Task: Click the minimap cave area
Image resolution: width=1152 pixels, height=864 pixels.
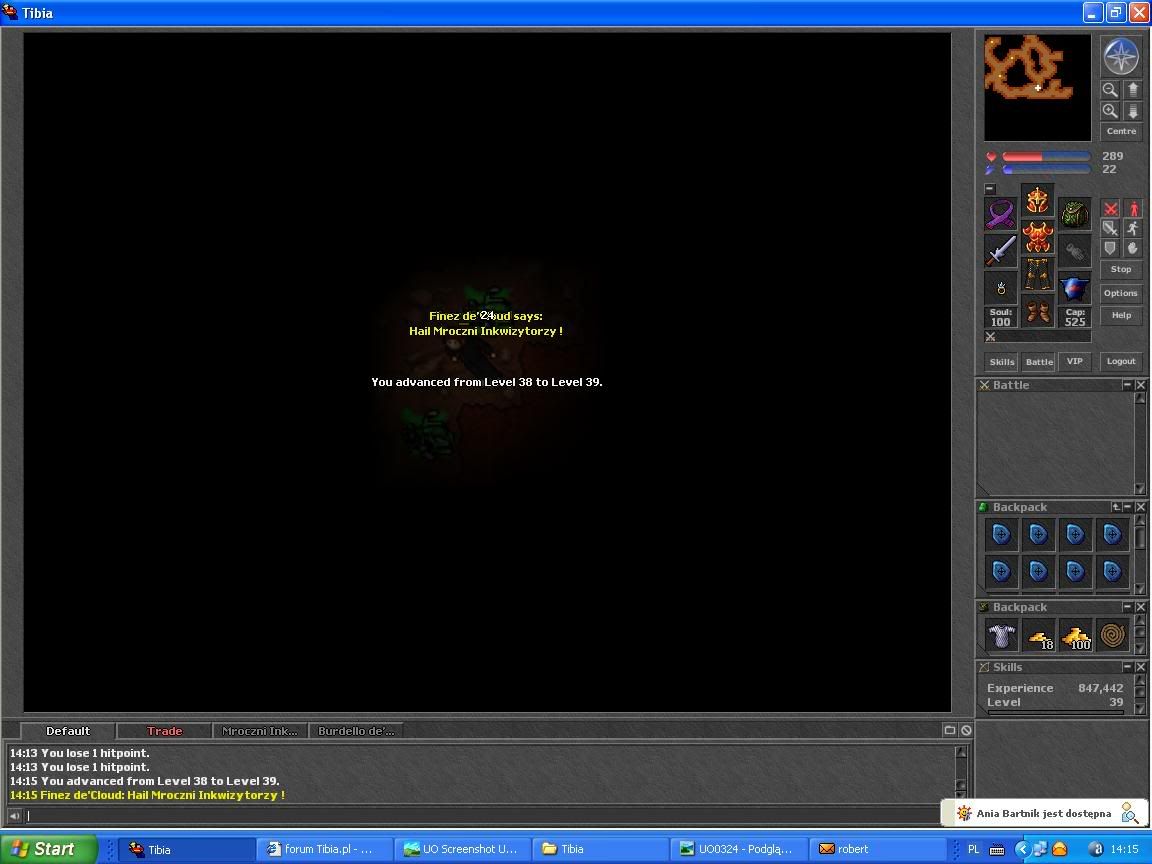Action: pyautogui.click(x=1037, y=87)
